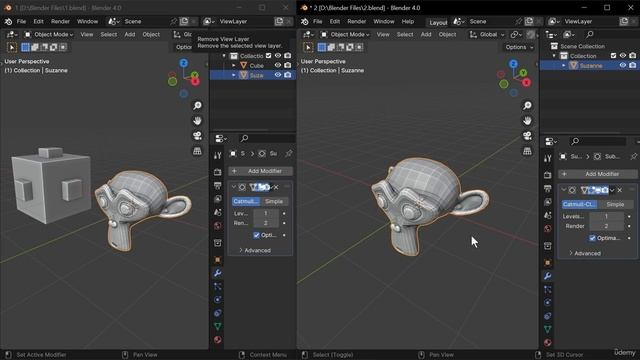Hide Cube in left window outliner
640x360 pixels.
point(278,65)
